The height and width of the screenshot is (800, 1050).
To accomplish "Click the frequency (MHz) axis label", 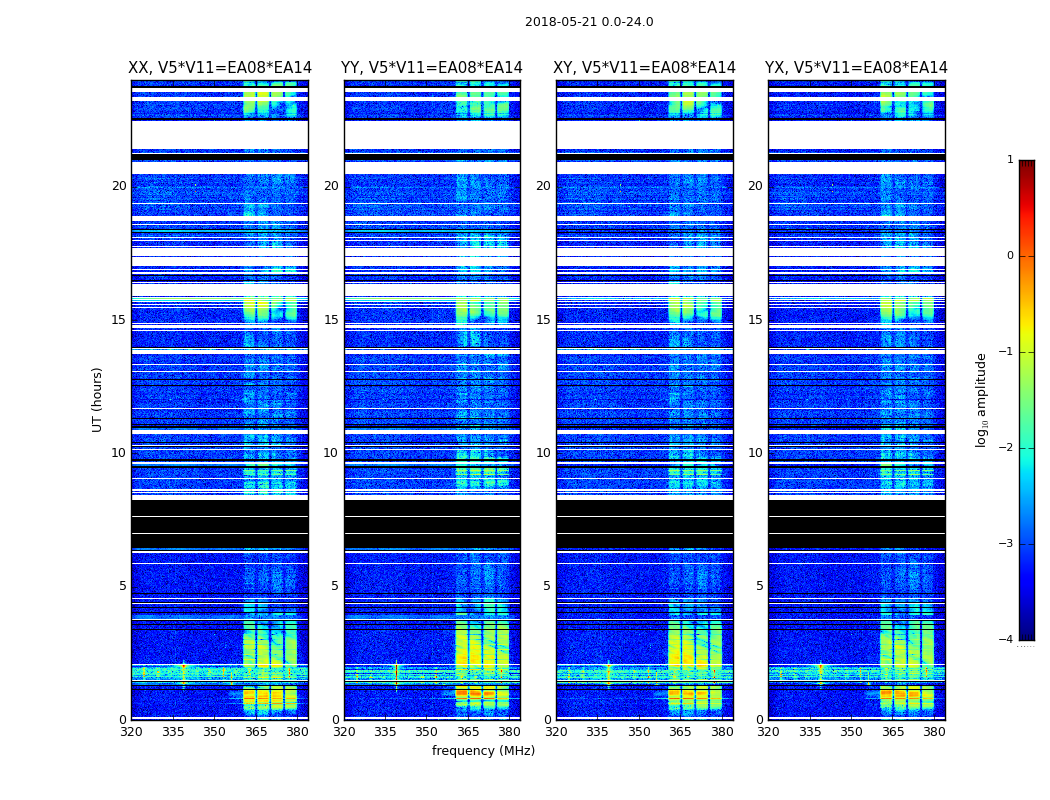I will [483, 750].
